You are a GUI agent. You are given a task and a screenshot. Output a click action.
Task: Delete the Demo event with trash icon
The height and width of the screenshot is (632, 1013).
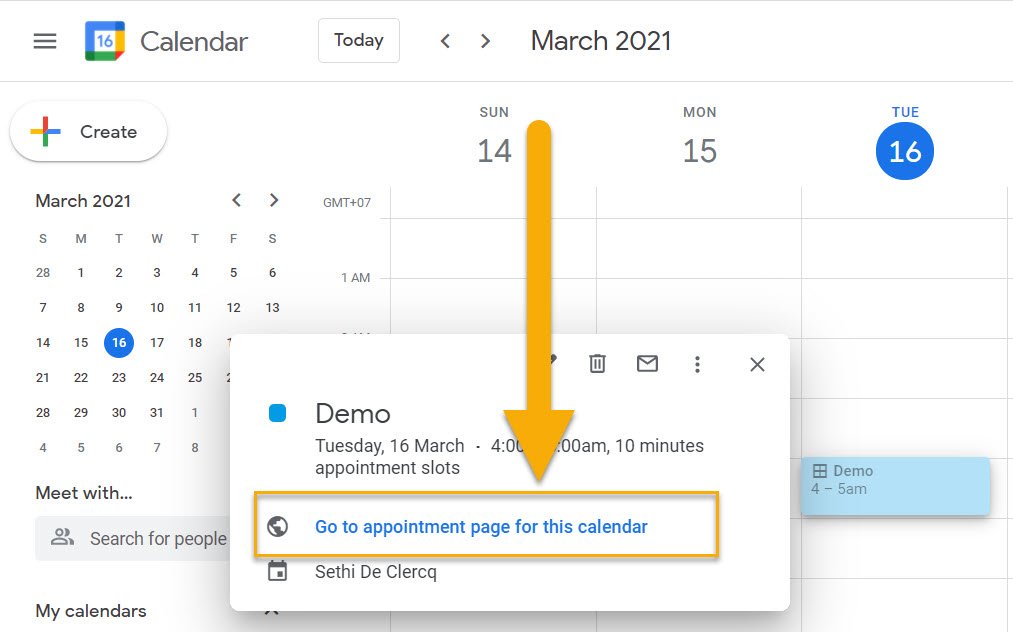coord(597,364)
